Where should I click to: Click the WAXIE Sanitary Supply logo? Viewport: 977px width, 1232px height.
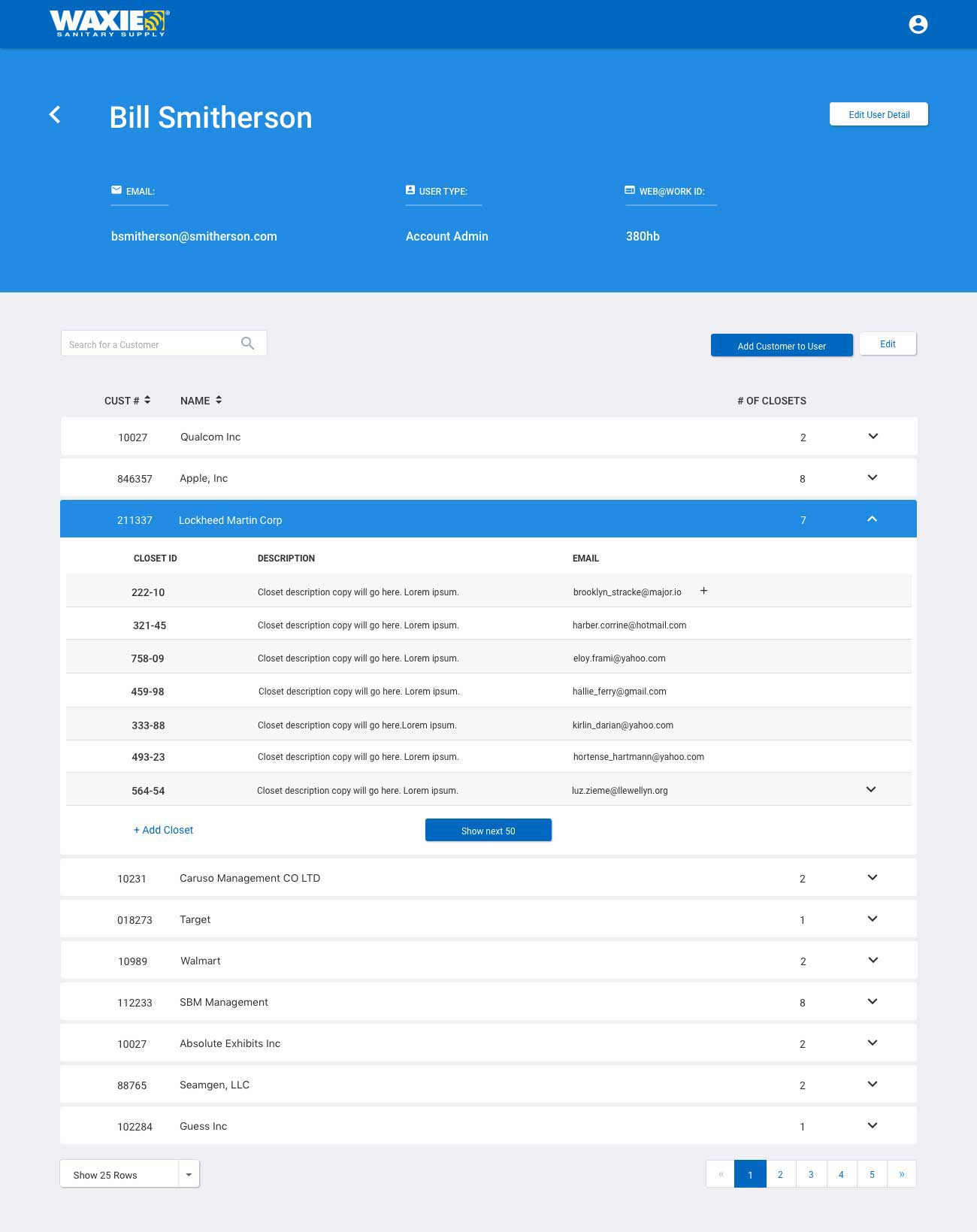tap(110, 23)
